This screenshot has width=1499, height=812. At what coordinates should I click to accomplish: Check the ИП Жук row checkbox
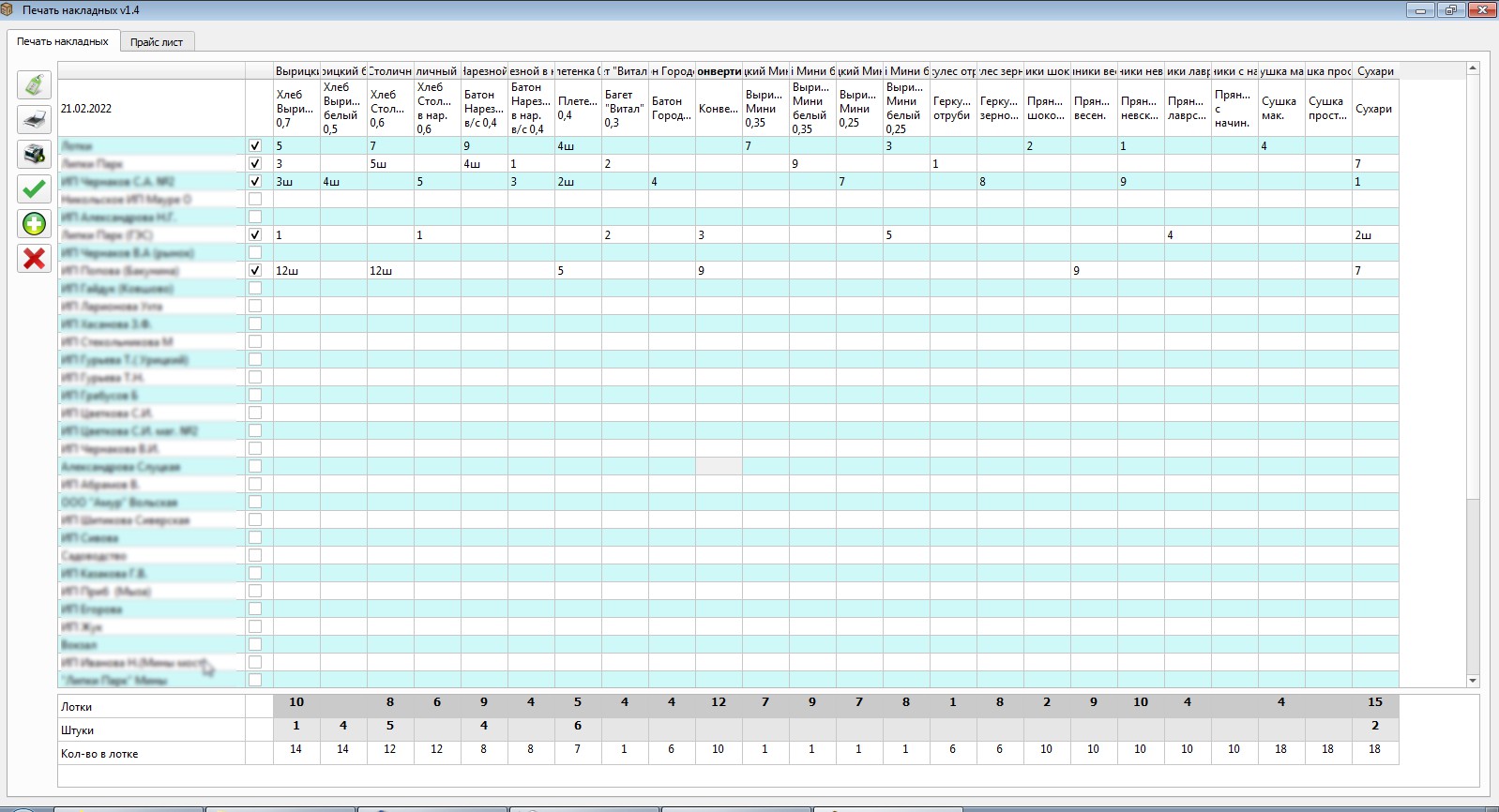click(x=254, y=626)
